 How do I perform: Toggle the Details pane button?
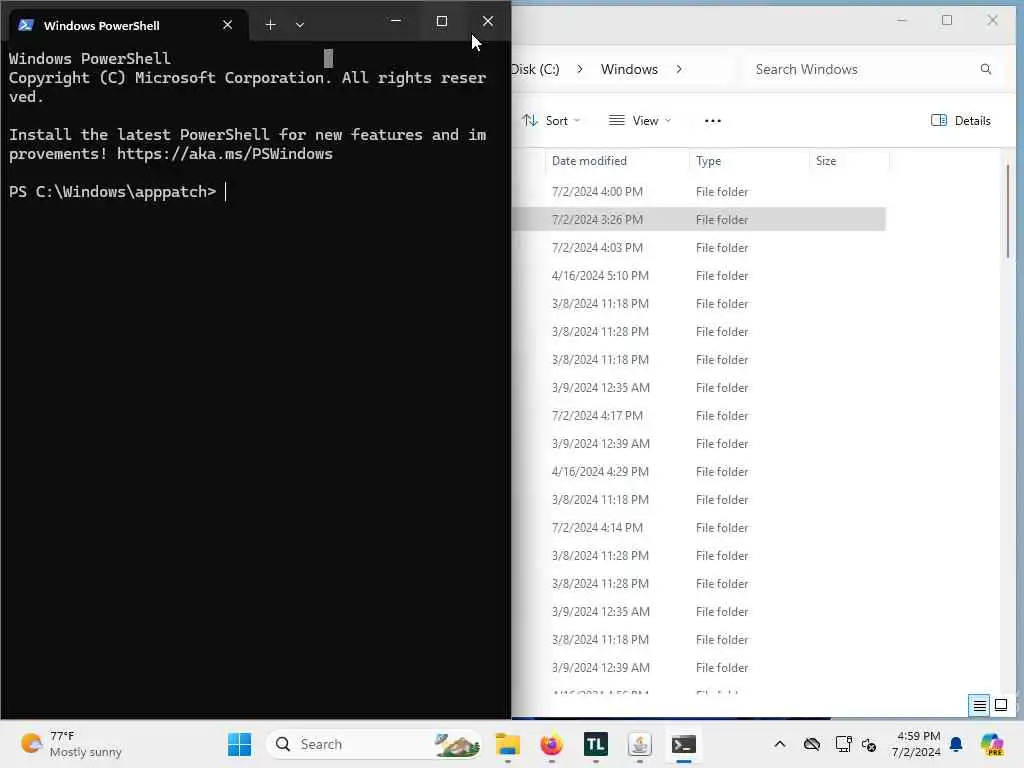click(x=960, y=121)
